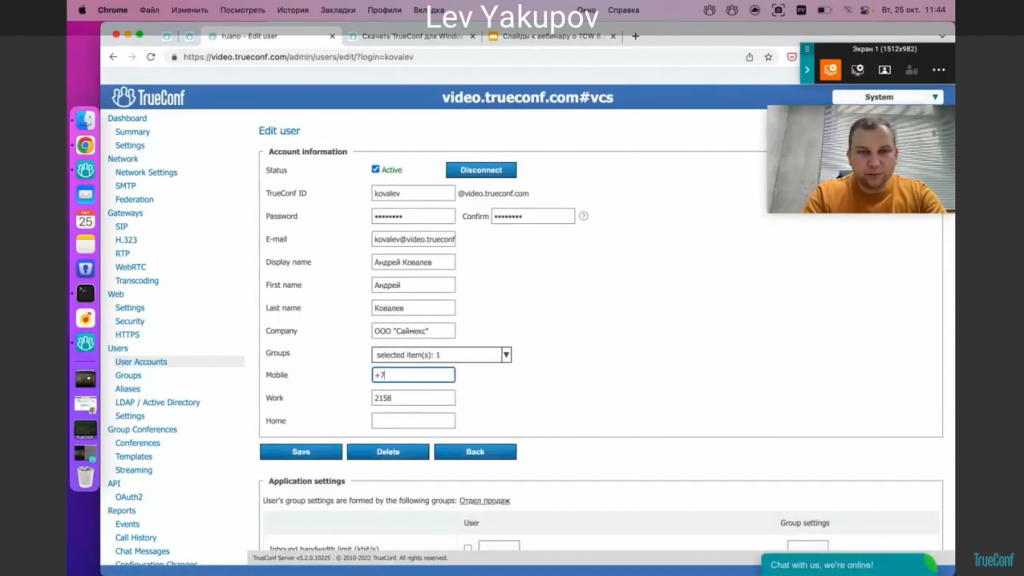Click into the Mobile phone field
Screen dimensions: 1024x576
pyautogui.click(x=413, y=375)
